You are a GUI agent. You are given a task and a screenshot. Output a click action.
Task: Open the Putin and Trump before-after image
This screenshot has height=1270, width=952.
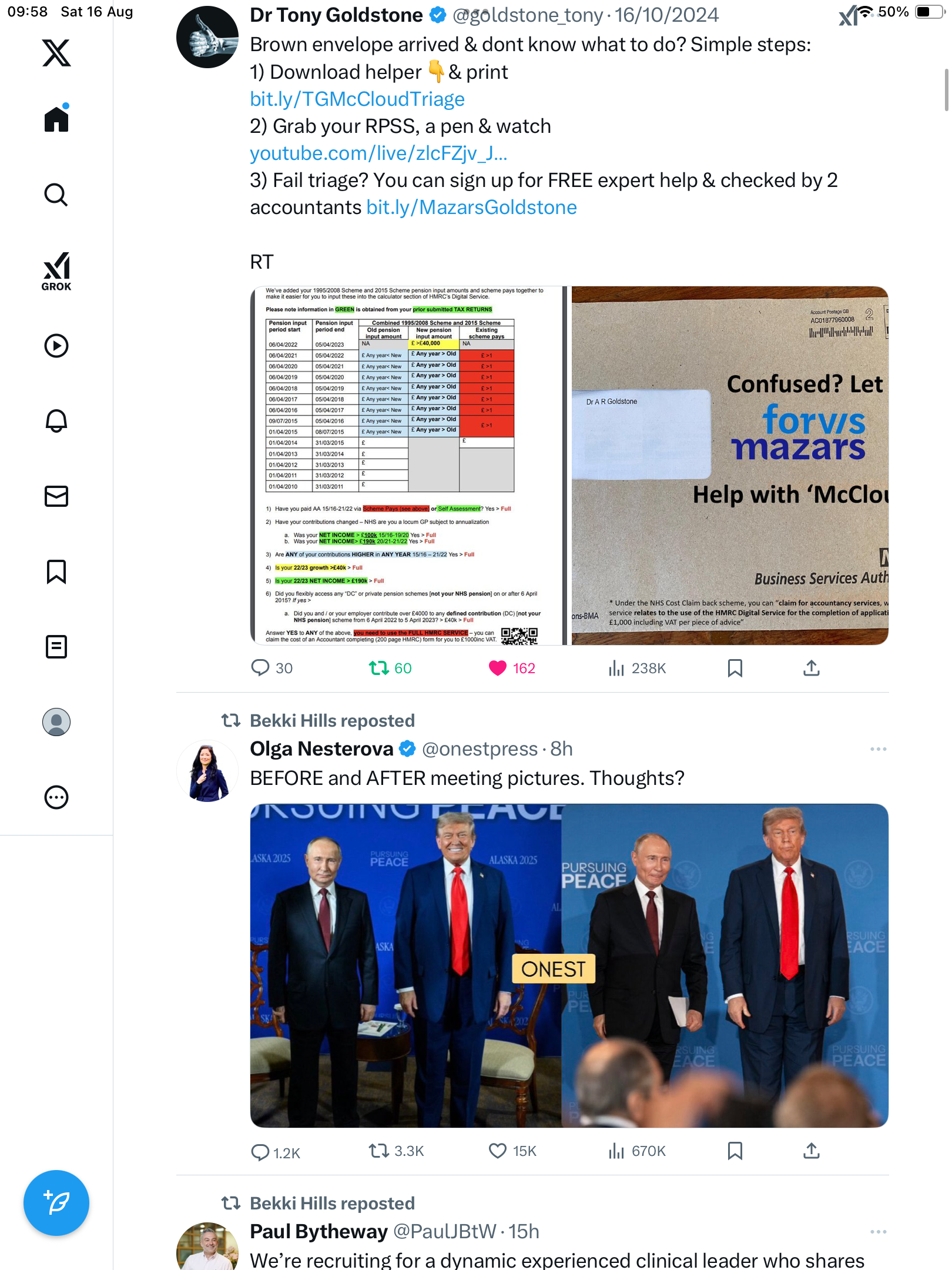pos(569,965)
